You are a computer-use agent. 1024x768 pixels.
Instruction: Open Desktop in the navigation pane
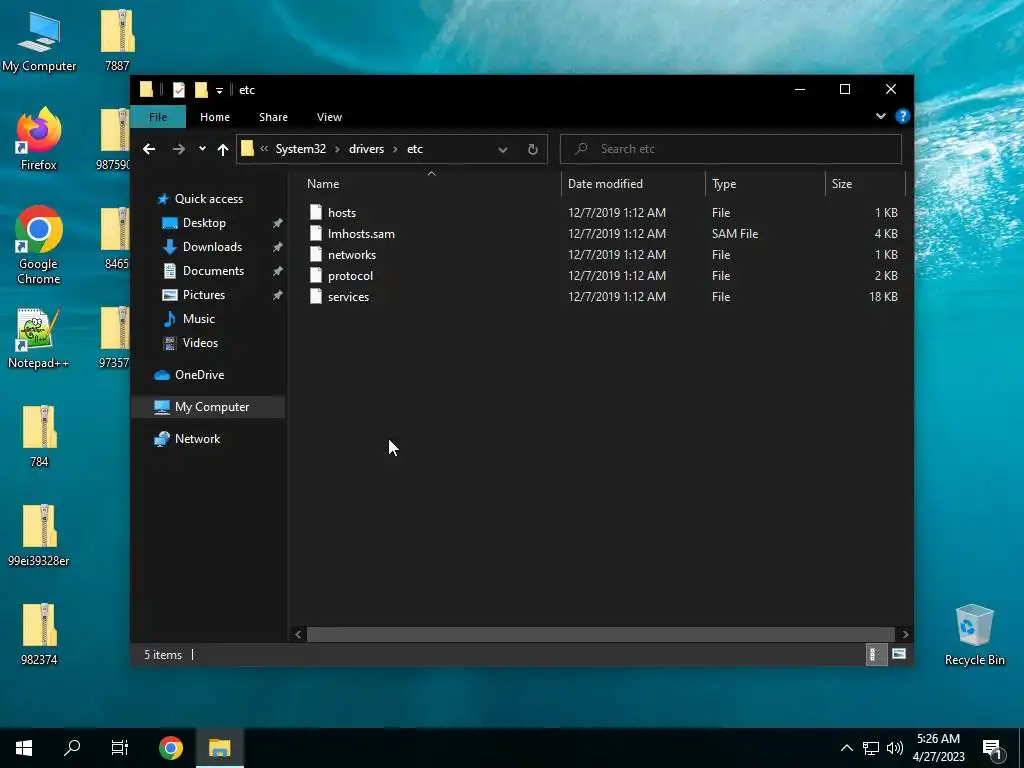point(204,223)
